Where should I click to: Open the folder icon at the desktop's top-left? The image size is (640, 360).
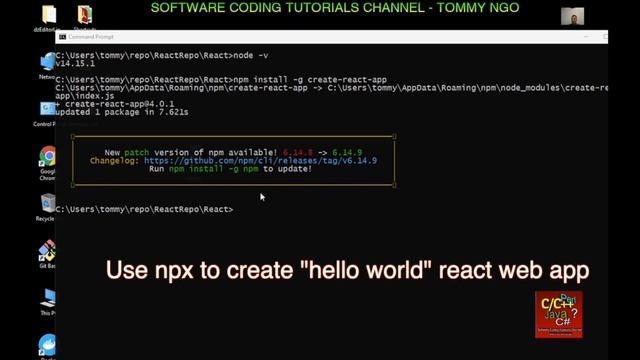[49, 15]
